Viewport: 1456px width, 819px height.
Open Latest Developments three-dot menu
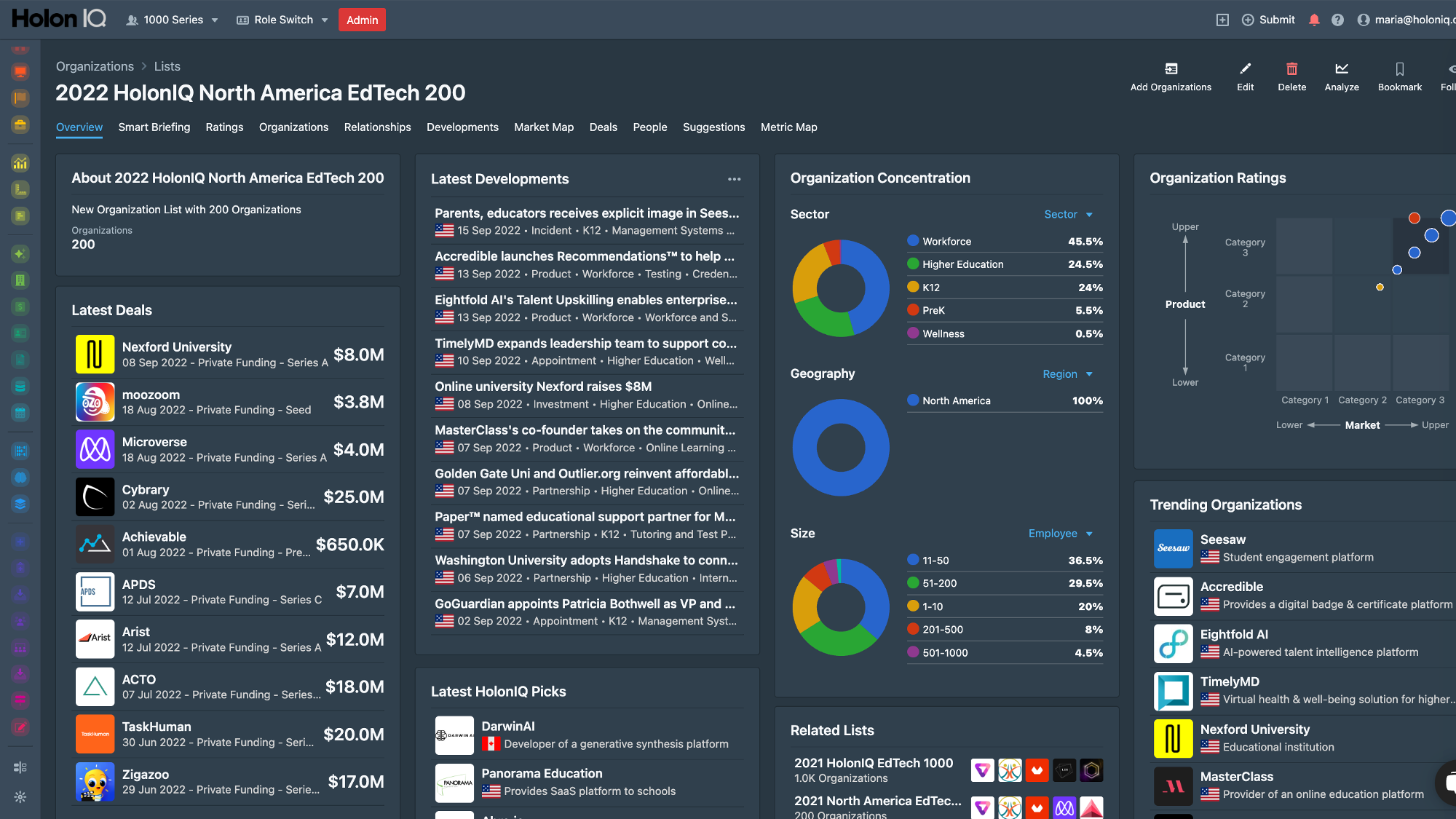tap(734, 179)
